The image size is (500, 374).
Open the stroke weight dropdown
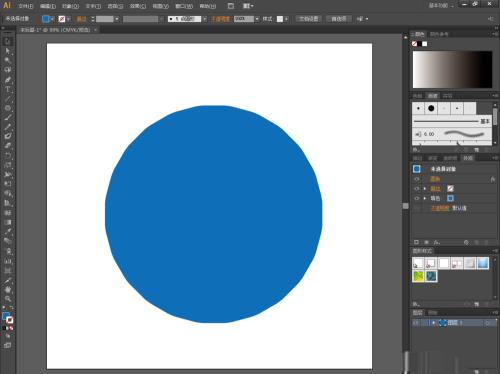[117, 19]
